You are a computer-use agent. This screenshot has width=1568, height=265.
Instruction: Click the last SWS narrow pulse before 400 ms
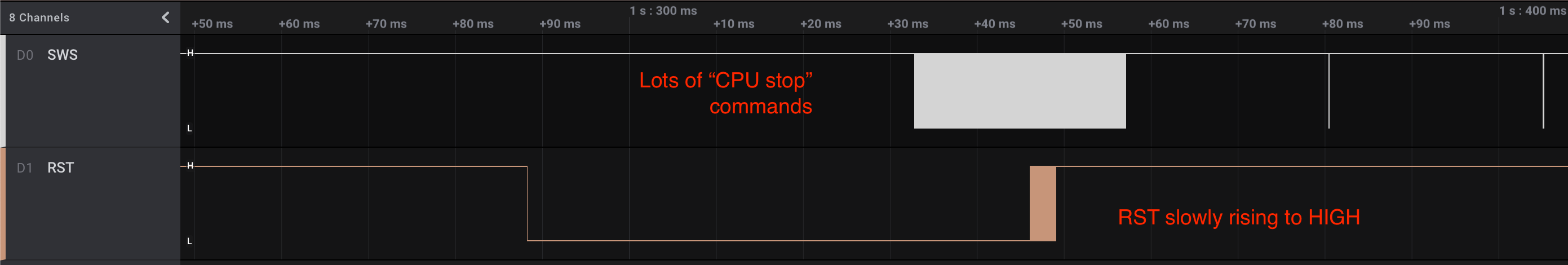click(x=1543, y=91)
